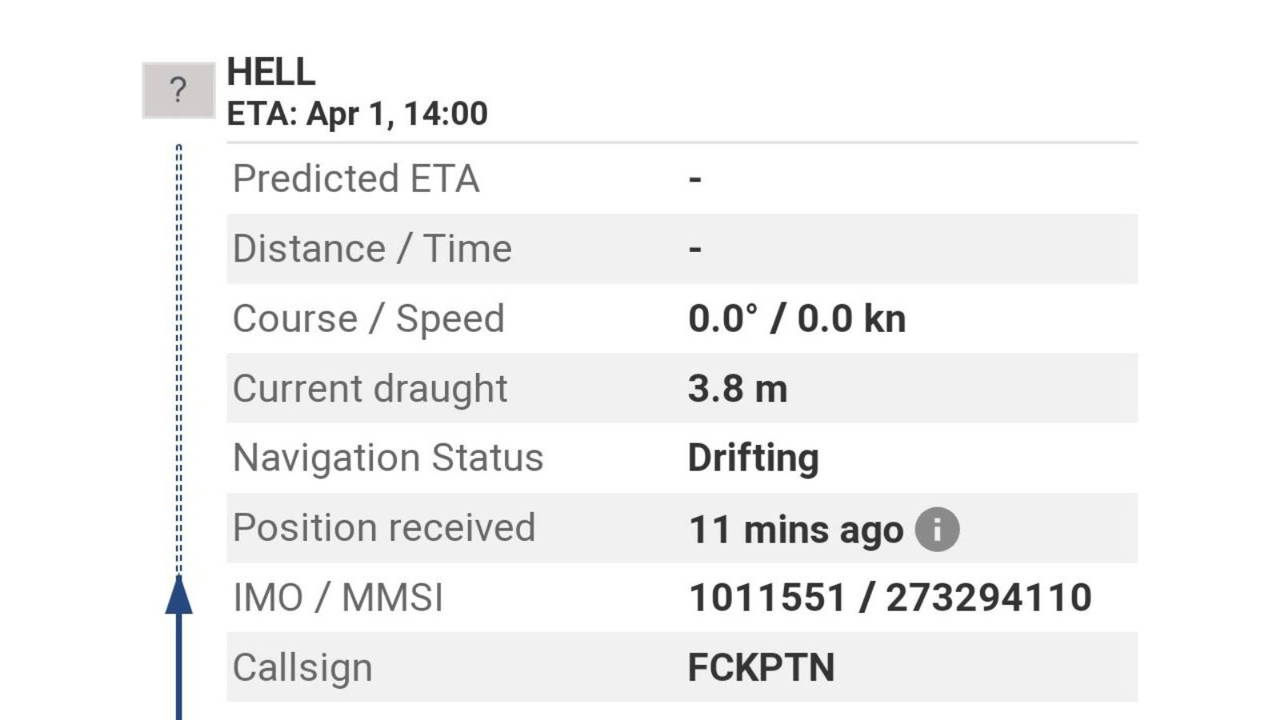
Task: Click the ETA Apr 1, 14:00 text
Action: point(357,113)
